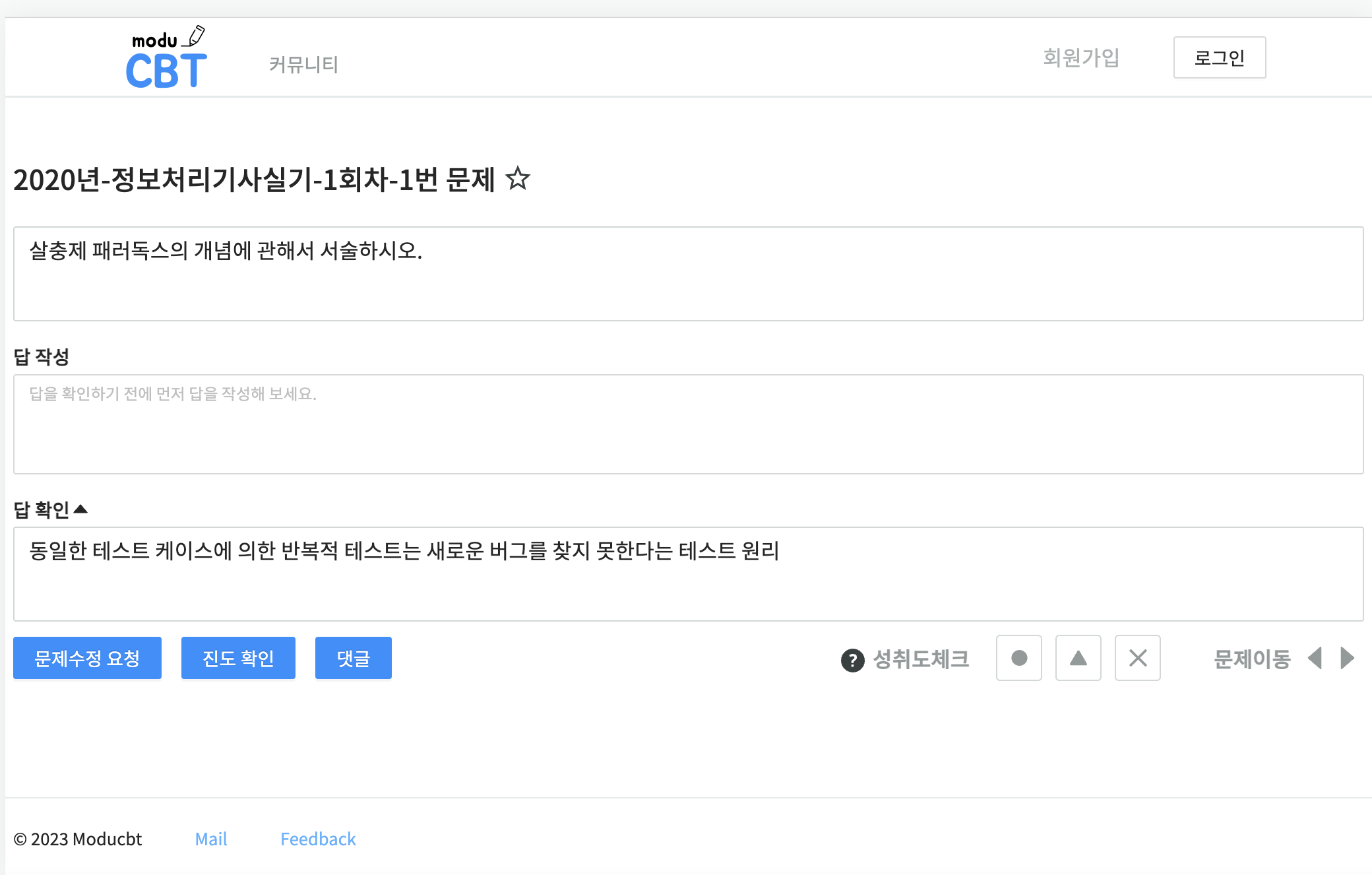The image size is (1372, 875).
Task: Open the 회원가입 sign-up page
Action: point(1081,57)
